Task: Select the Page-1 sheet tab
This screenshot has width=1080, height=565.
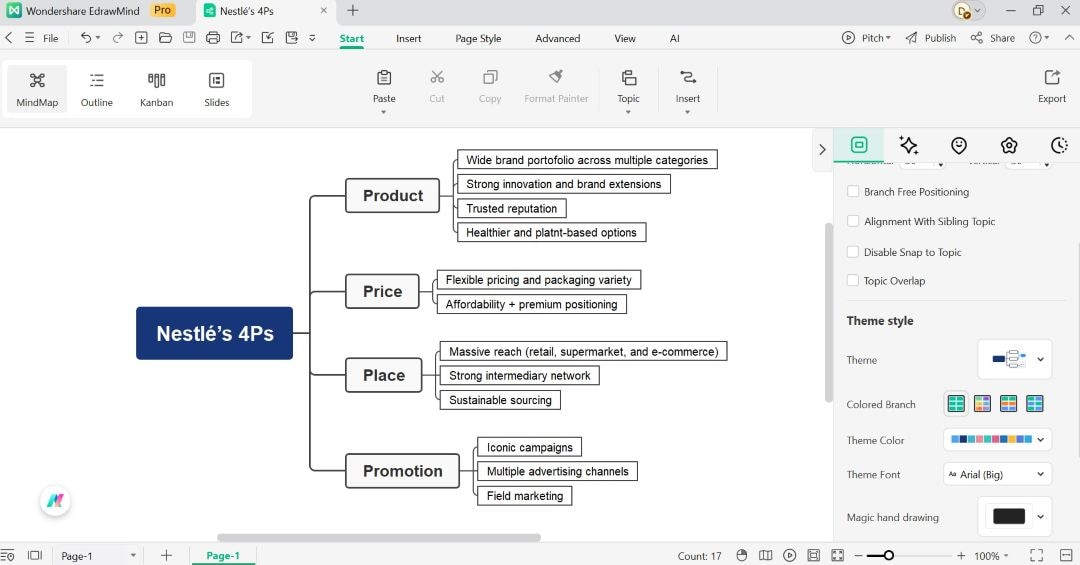Action: tap(223, 555)
